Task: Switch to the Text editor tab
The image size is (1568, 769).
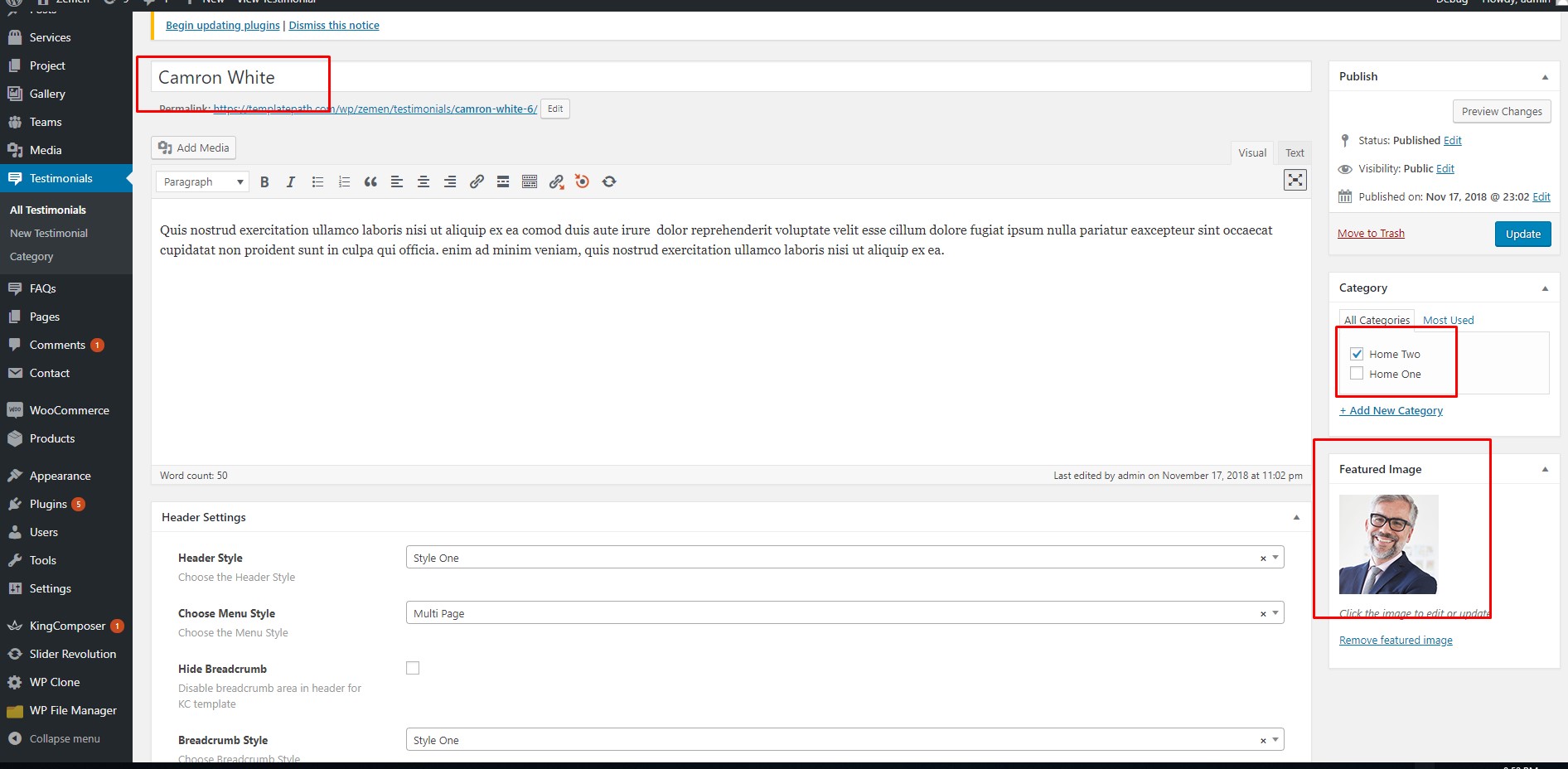Action: point(1295,153)
